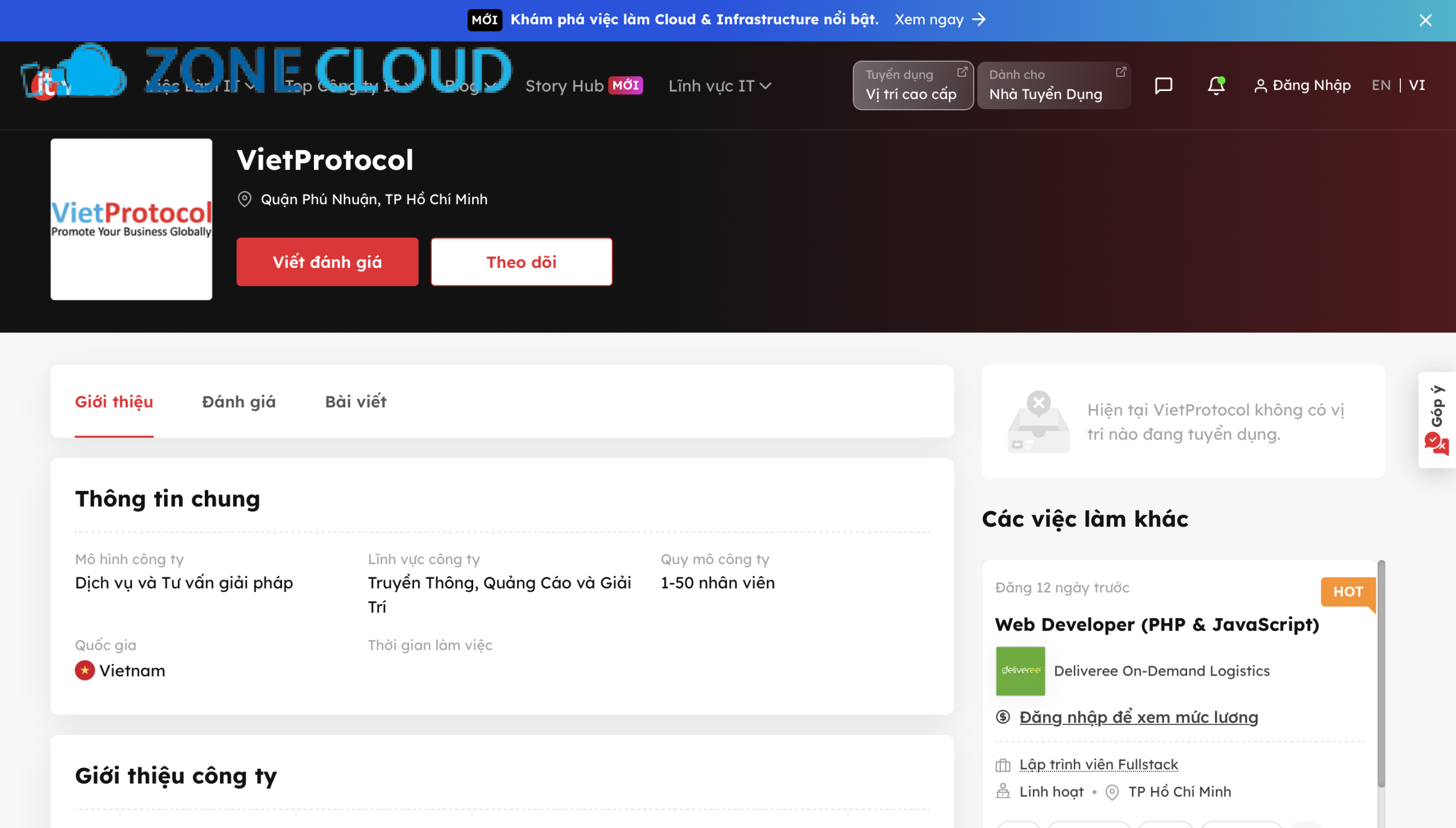Viewport: 1456px width, 828px height.
Task: Open the chat messages icon
Action: click(1164, 85)
